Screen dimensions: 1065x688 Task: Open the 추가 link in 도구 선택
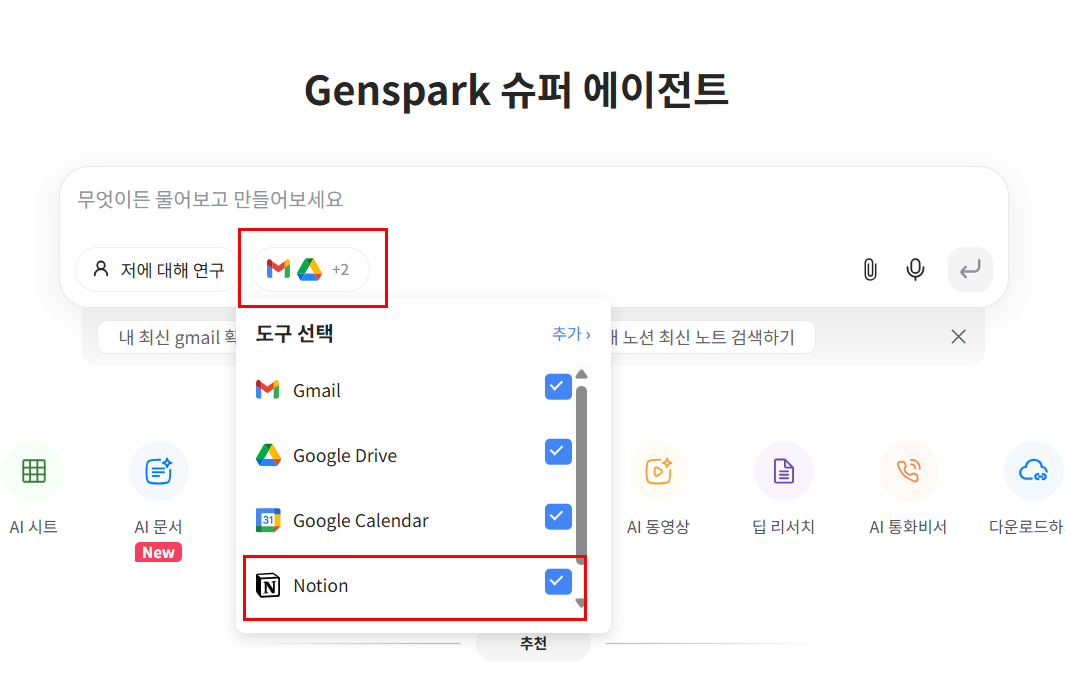coord(571,335)
